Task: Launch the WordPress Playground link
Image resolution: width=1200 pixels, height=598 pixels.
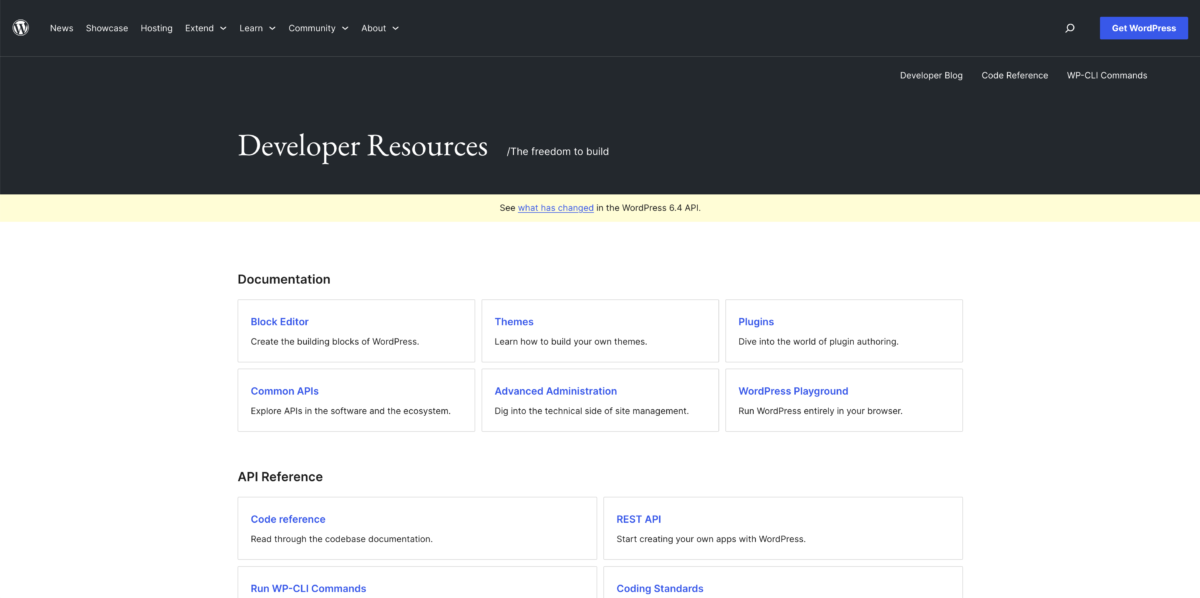Action: pos(793,391)
